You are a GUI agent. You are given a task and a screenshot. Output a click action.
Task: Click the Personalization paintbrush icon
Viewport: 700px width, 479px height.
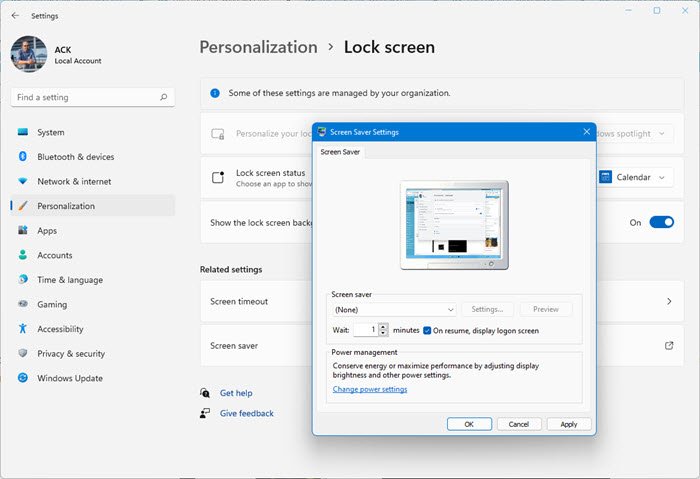23,206
